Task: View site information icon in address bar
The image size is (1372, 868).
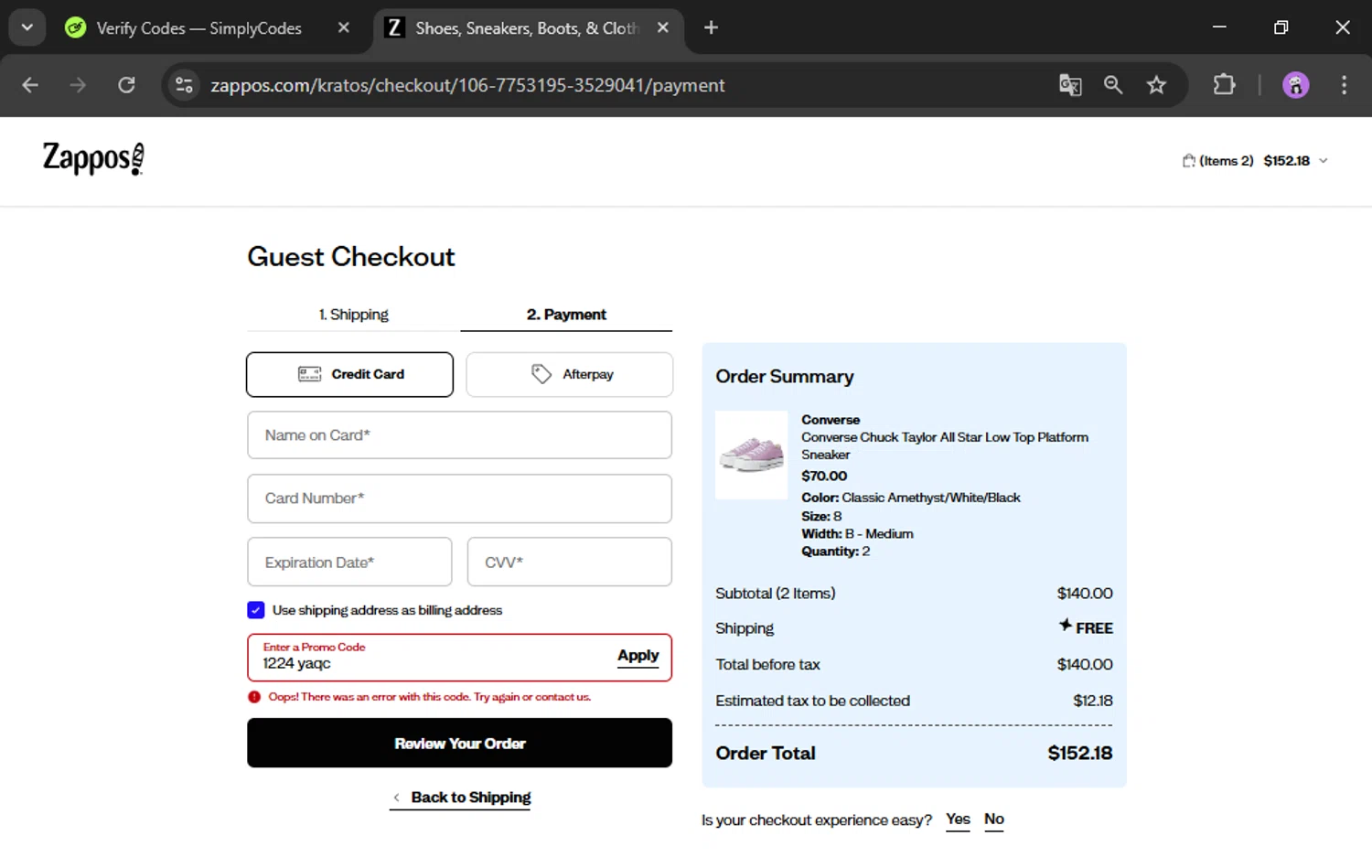Action: [x=184, y=85]
